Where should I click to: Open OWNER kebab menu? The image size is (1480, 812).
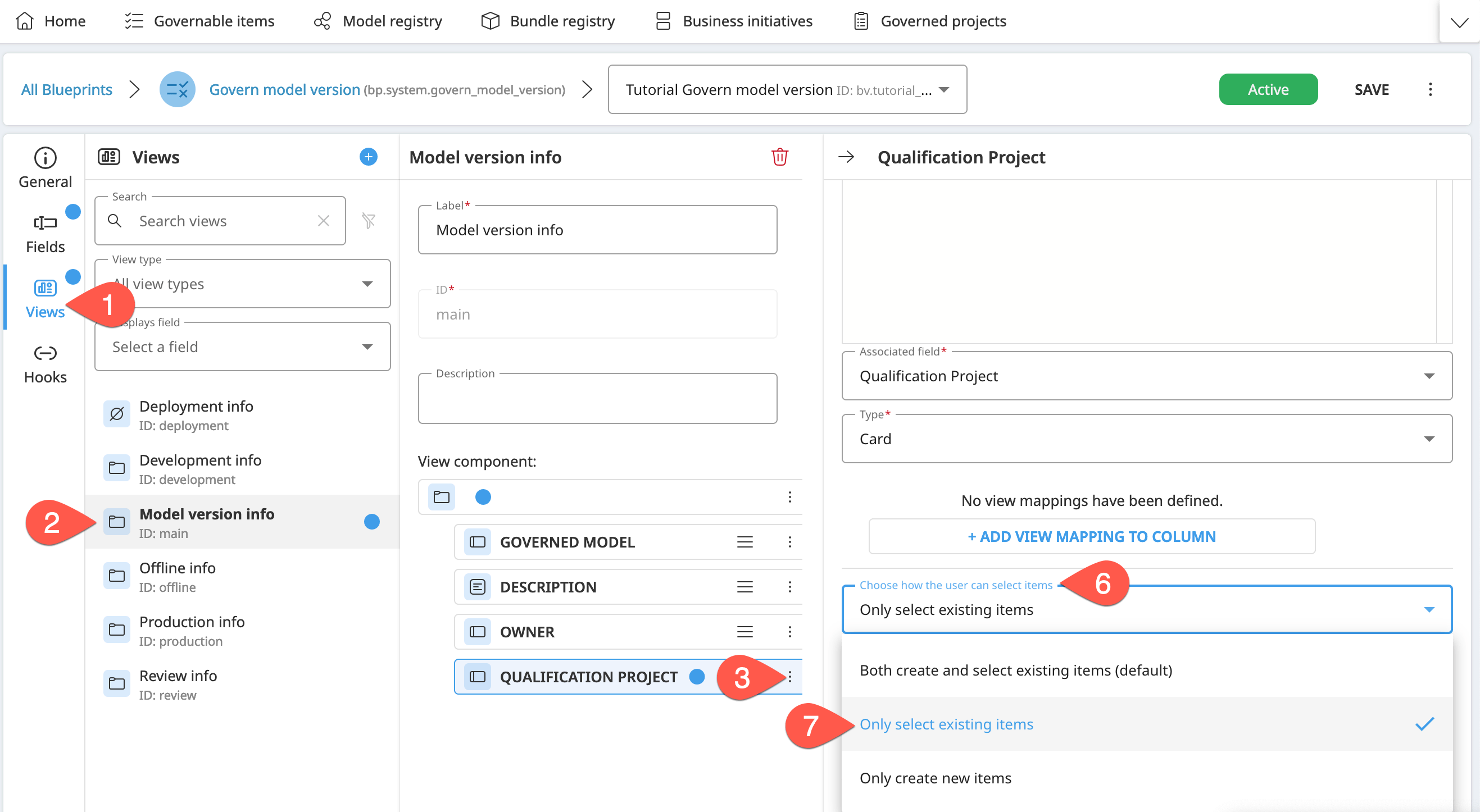[790, 632]
